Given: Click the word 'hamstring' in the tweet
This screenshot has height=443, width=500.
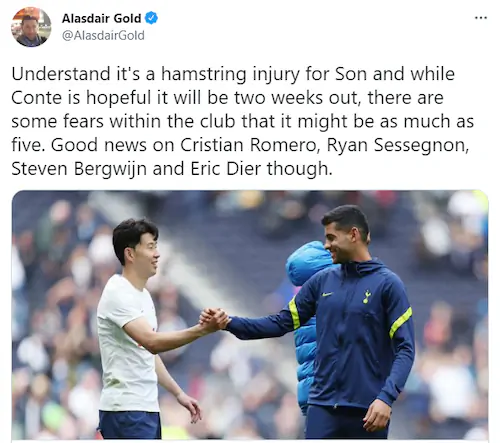Looking at the screenshot, I should 204,74.
